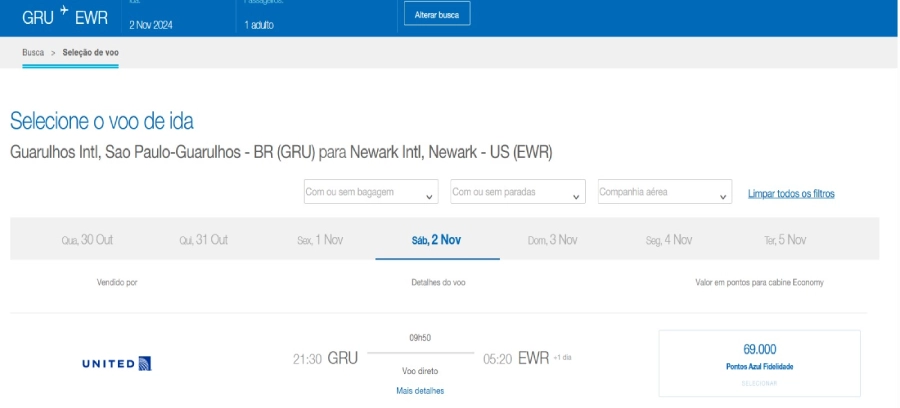The width and height of the screenshot is (900, 408).
Task: Pick the Seg, 4 Nov date tab
Action: pos(669,240)
